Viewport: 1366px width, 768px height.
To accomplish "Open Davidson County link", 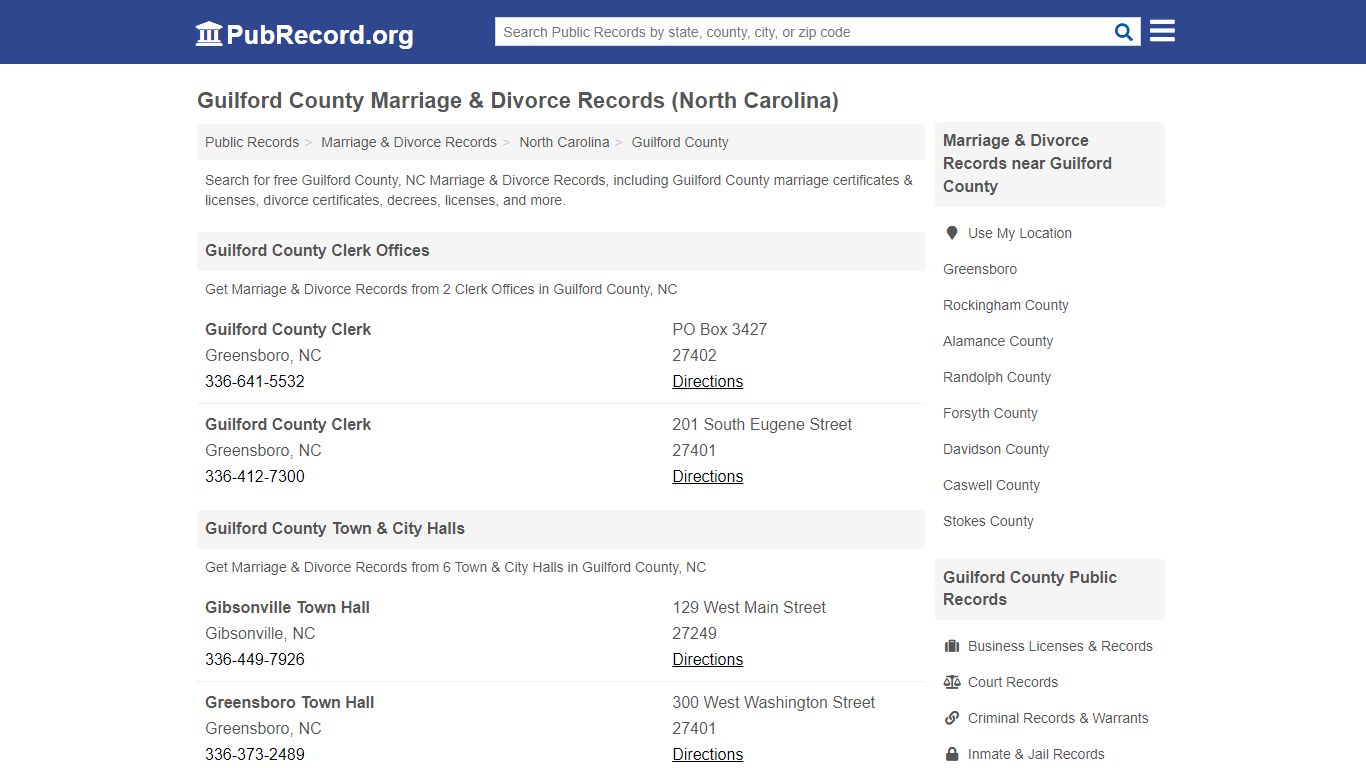I will pyautogui.click(x=996, y=449).
